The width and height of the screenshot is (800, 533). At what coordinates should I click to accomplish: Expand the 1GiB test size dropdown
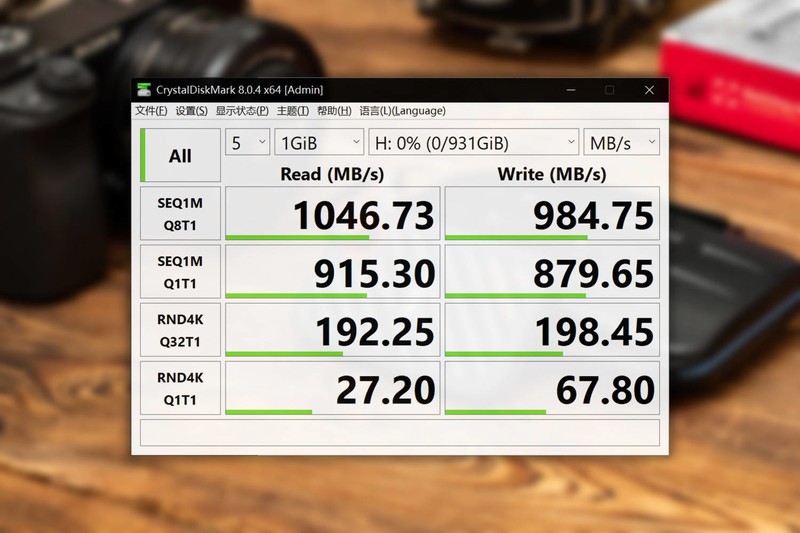point(319,142)
